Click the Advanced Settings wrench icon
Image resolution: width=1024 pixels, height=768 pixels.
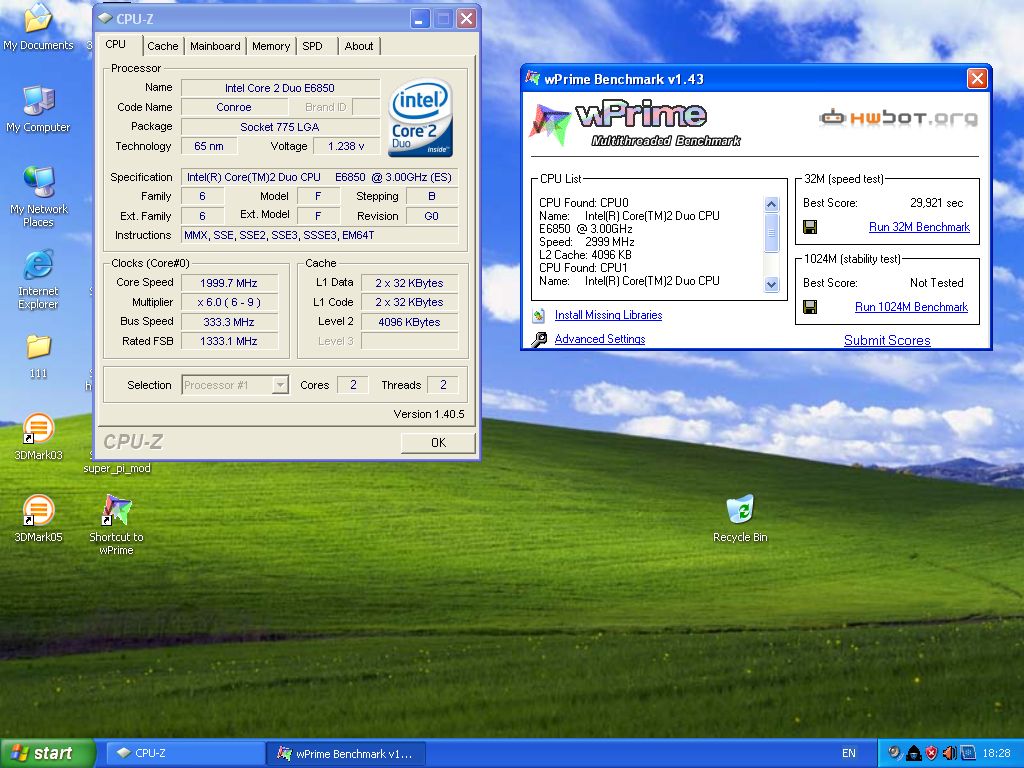pyautogui.click(x=539, y=340)
